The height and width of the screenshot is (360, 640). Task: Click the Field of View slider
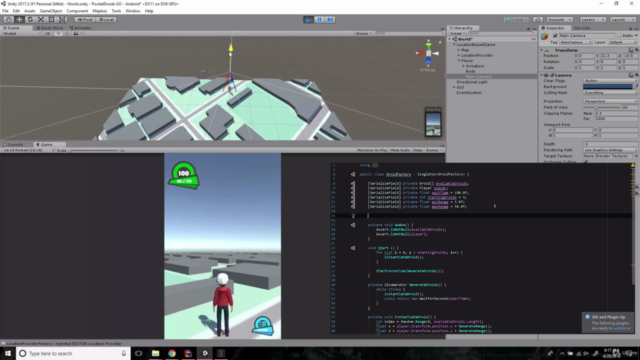(602, 107)
